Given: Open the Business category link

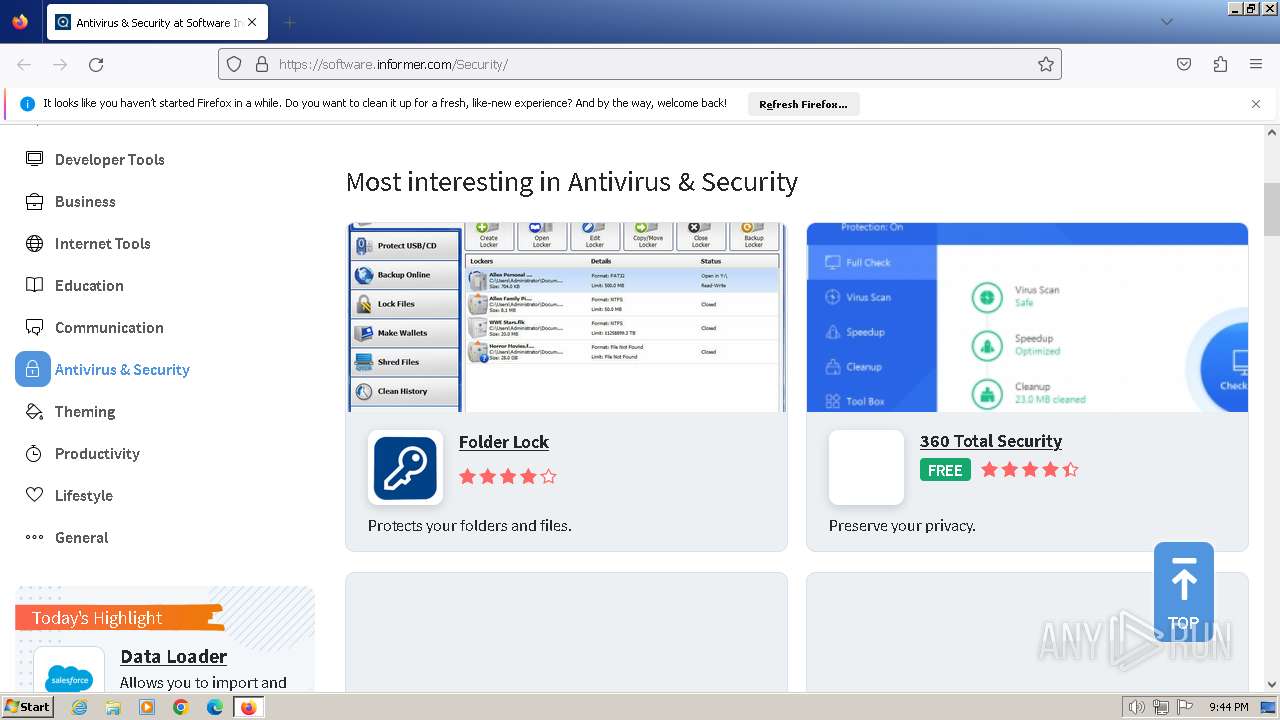Looking at the screenshot, I should (x=85, y=201).
